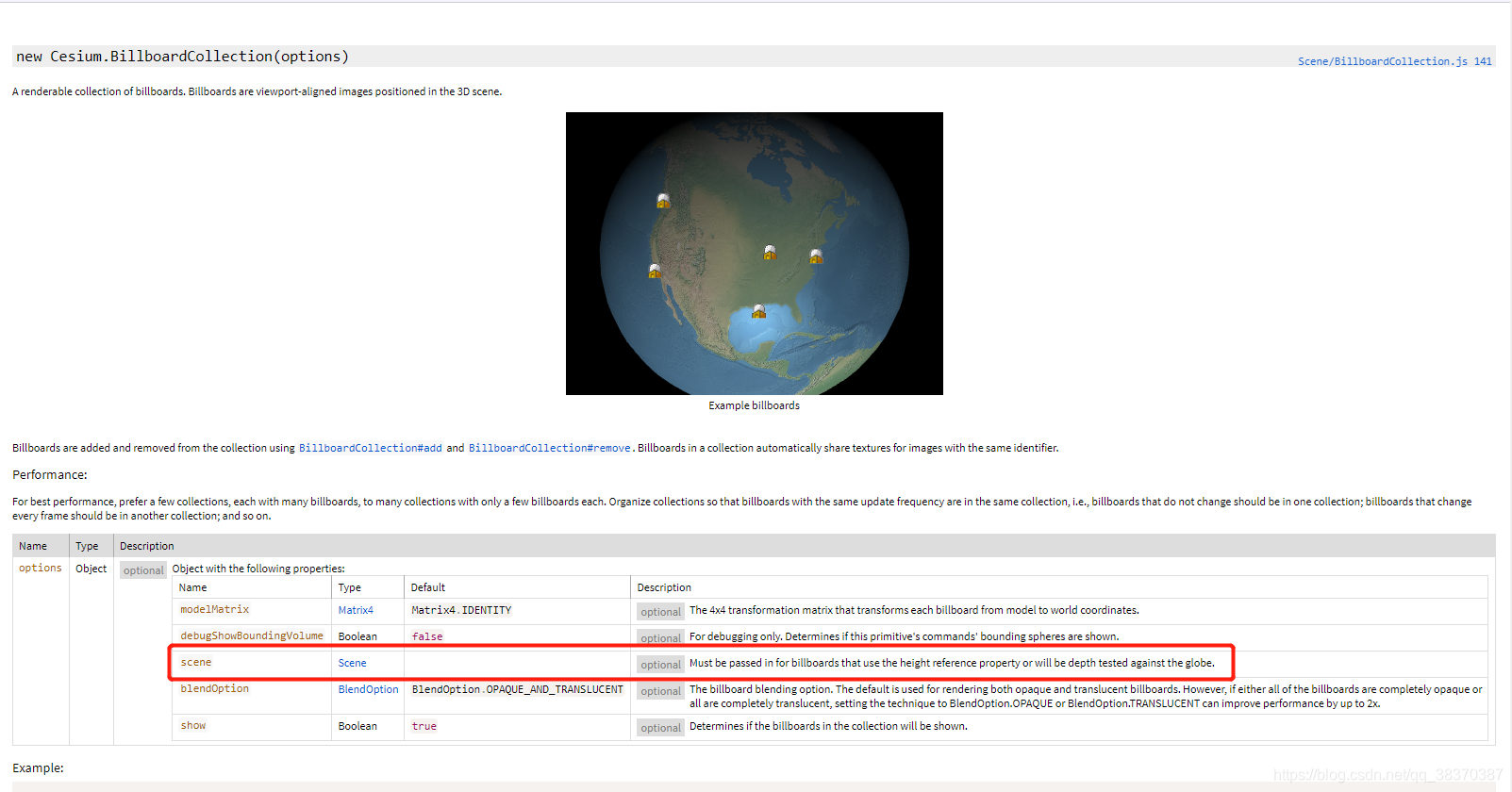Select the debugShowBoundingVolume property name
This screenshot has width=1512, height=792.
(x=251, y=636)
